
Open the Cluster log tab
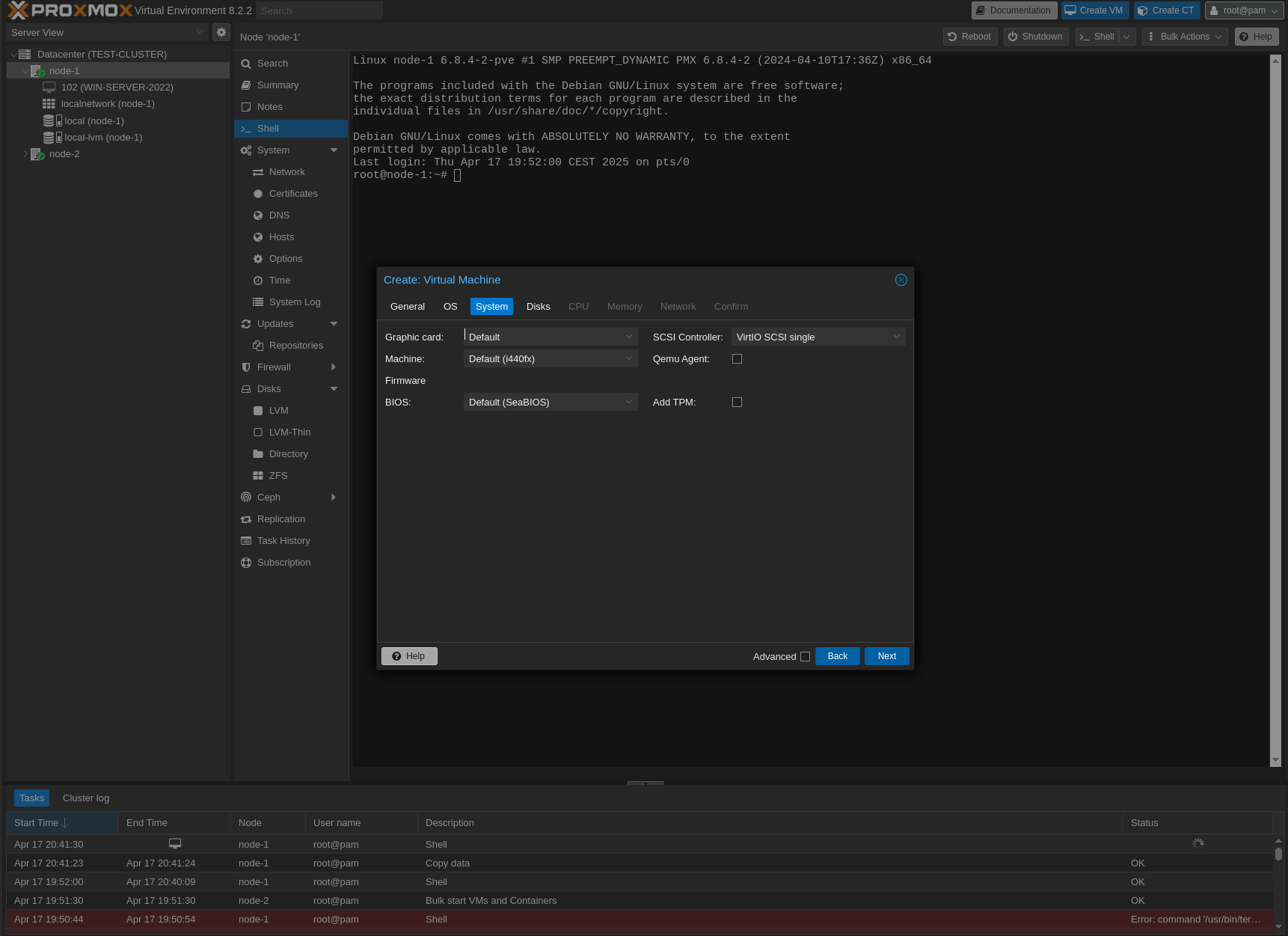coord(85,798)
